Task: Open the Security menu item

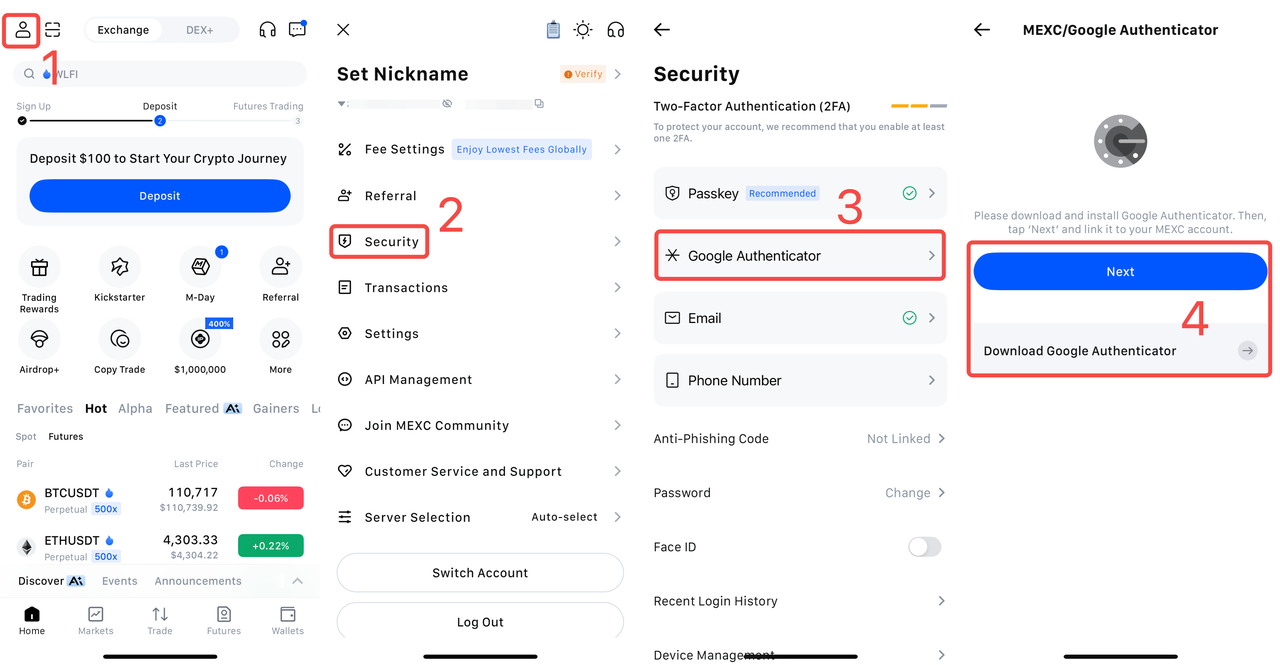Action: tap(391, 242)
